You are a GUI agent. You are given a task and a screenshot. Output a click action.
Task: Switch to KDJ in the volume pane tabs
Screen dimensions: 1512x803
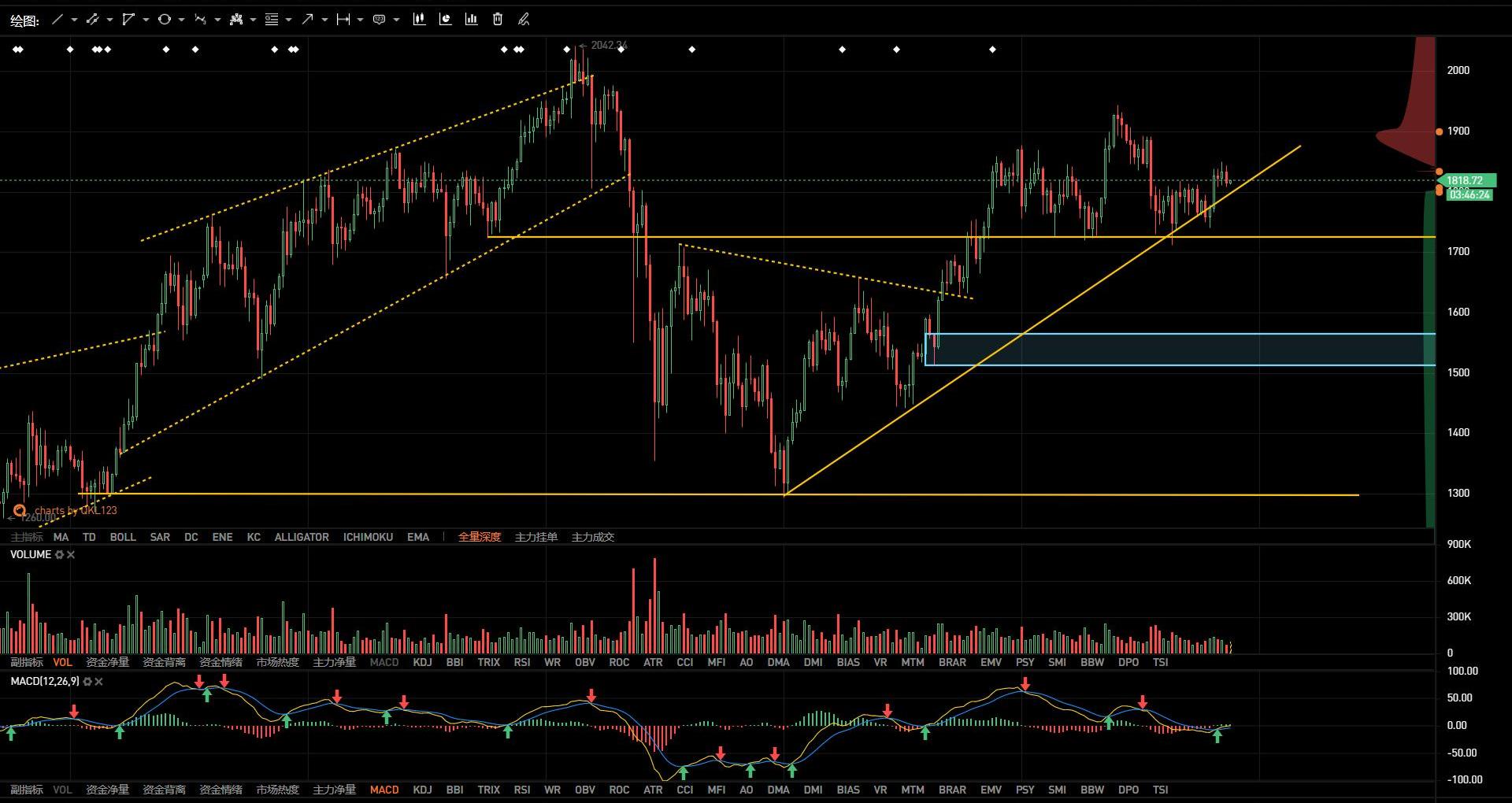(x=422, y=662)
